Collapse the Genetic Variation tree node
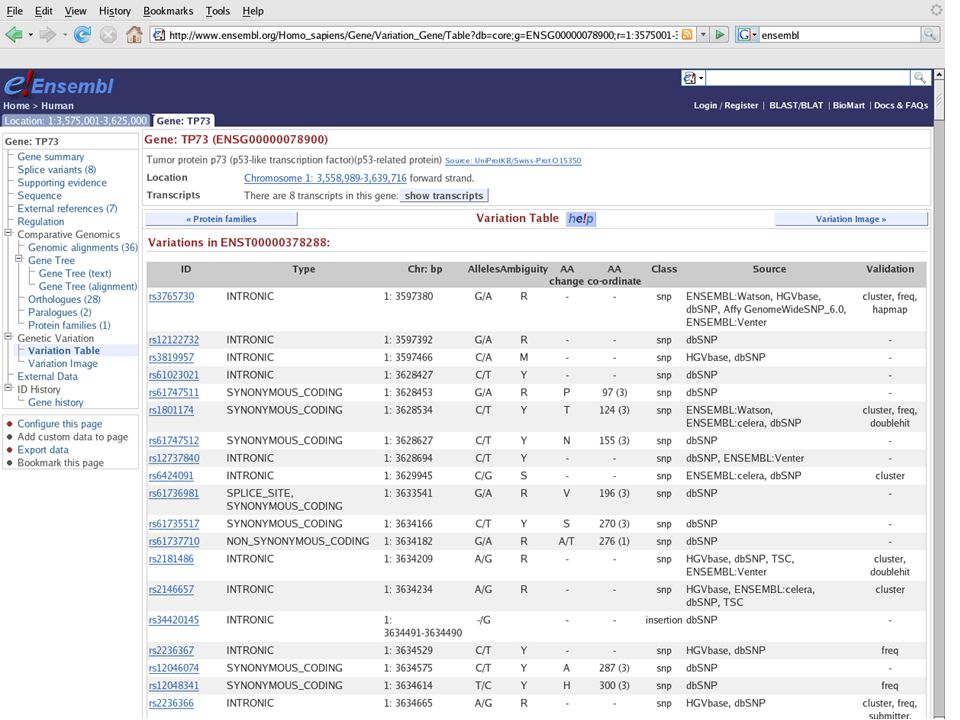 click(9, 336)
